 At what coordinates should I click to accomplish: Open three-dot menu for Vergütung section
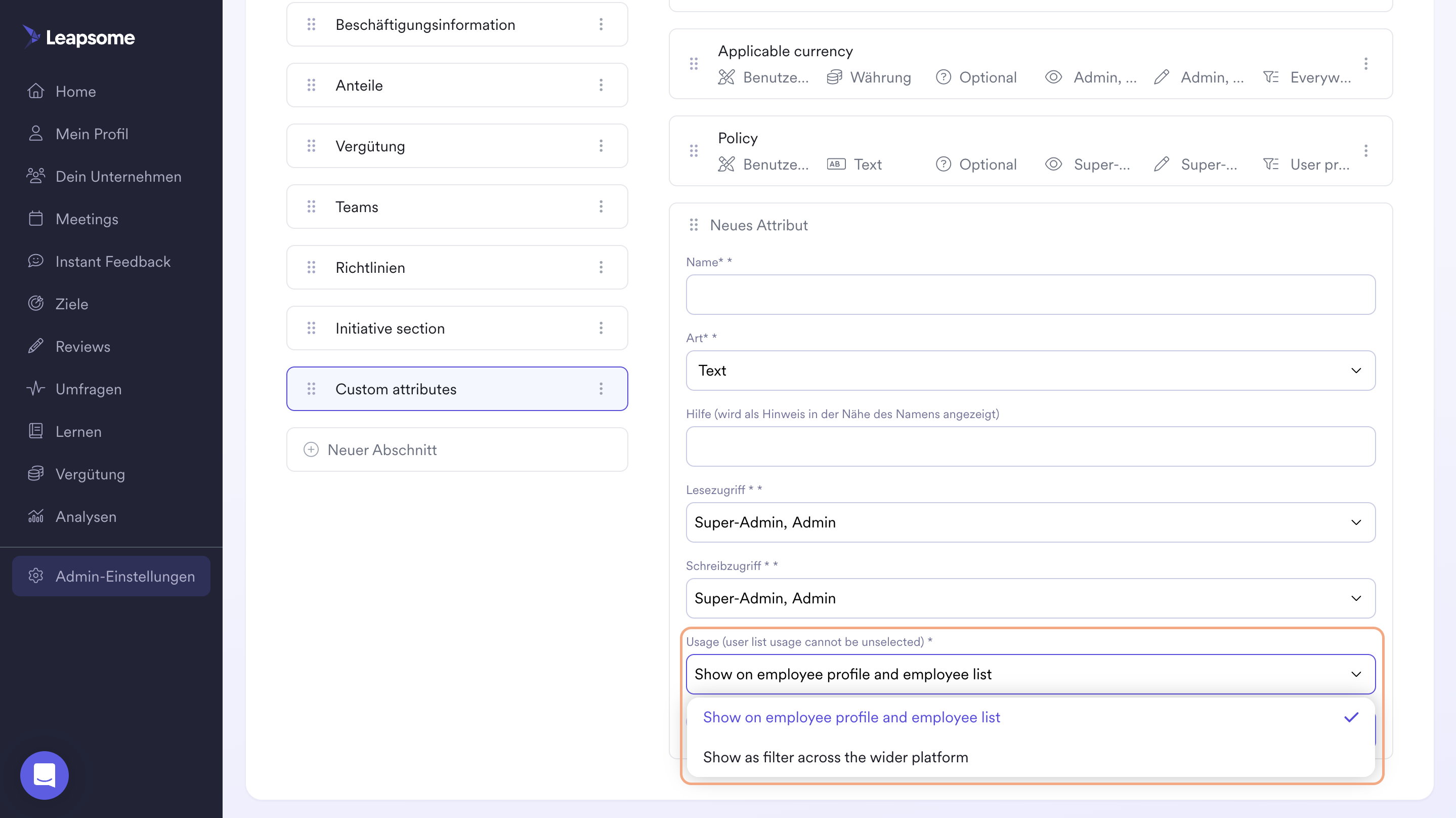[601, 146]
